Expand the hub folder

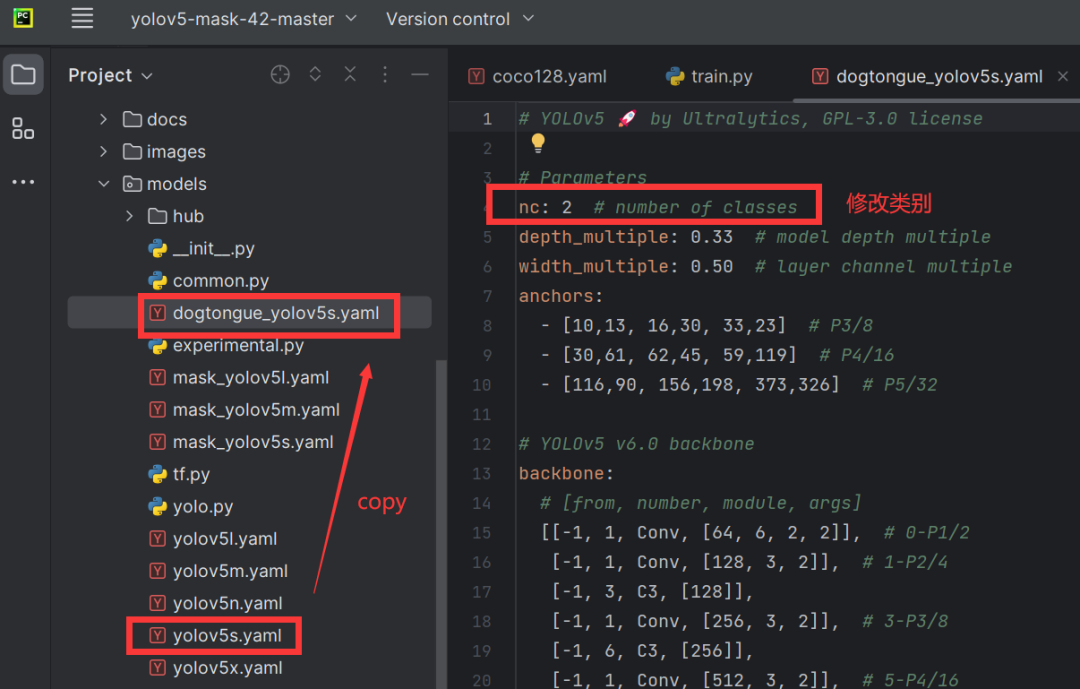(x=129, y=216)
